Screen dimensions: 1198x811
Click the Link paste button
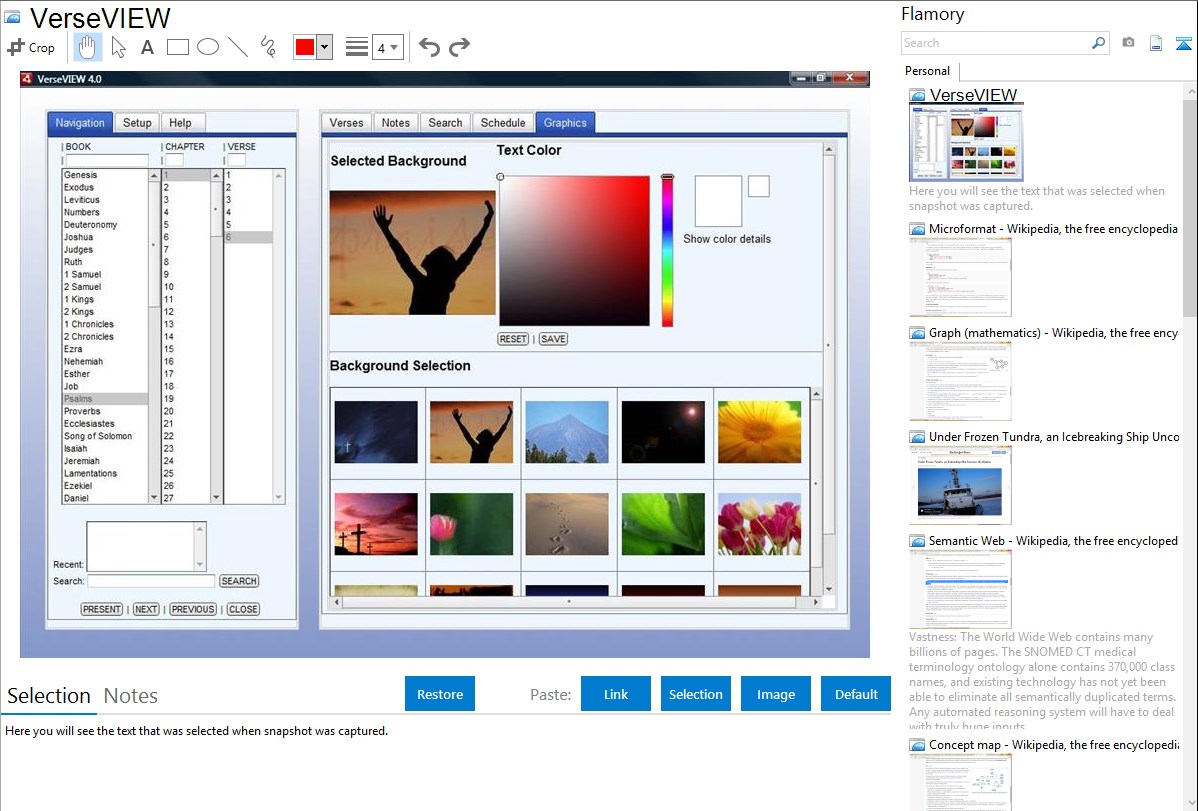click(x=616, y=694)
